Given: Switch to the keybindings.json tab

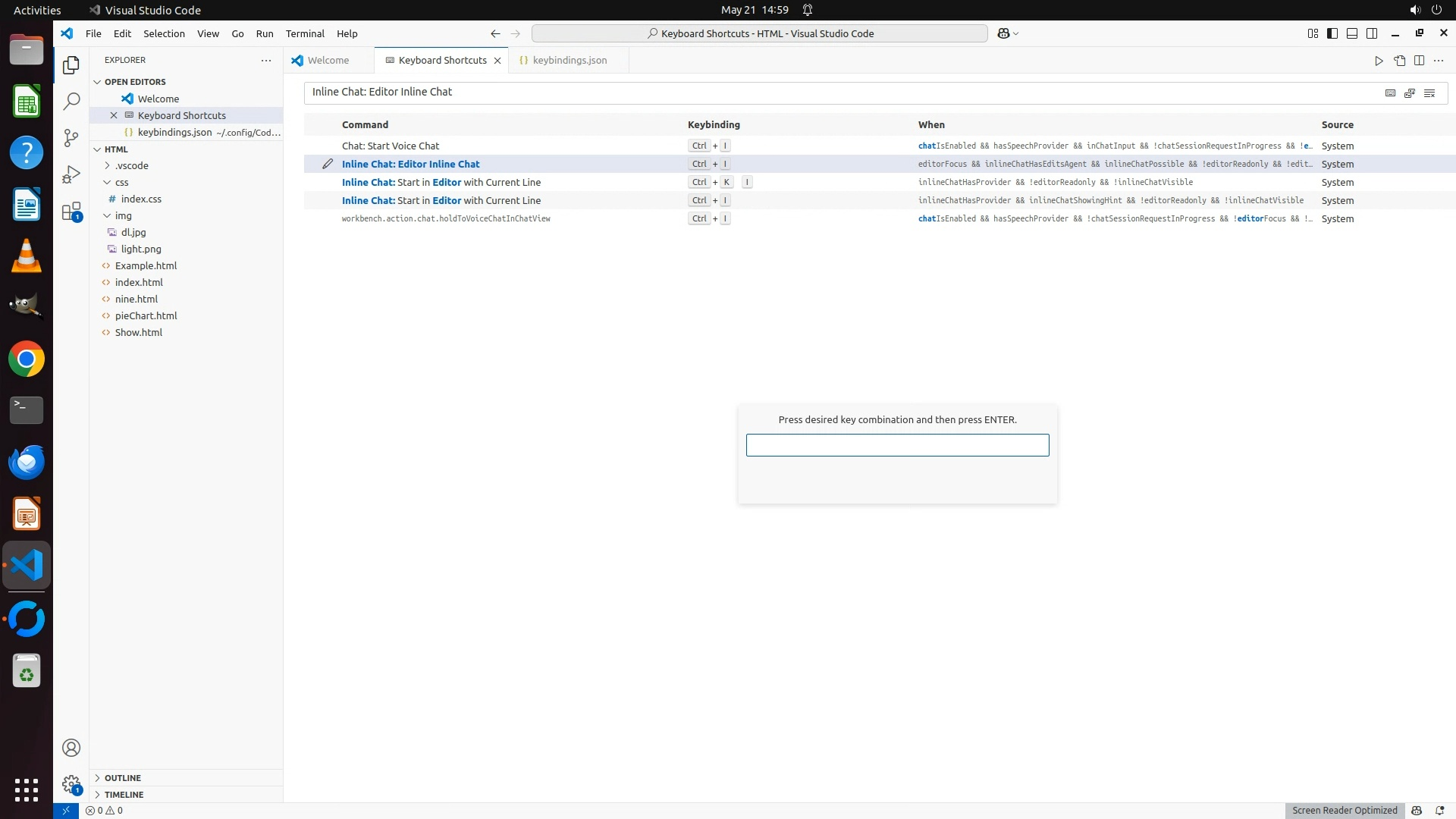Looking at the screenshot, I should 569,61.
